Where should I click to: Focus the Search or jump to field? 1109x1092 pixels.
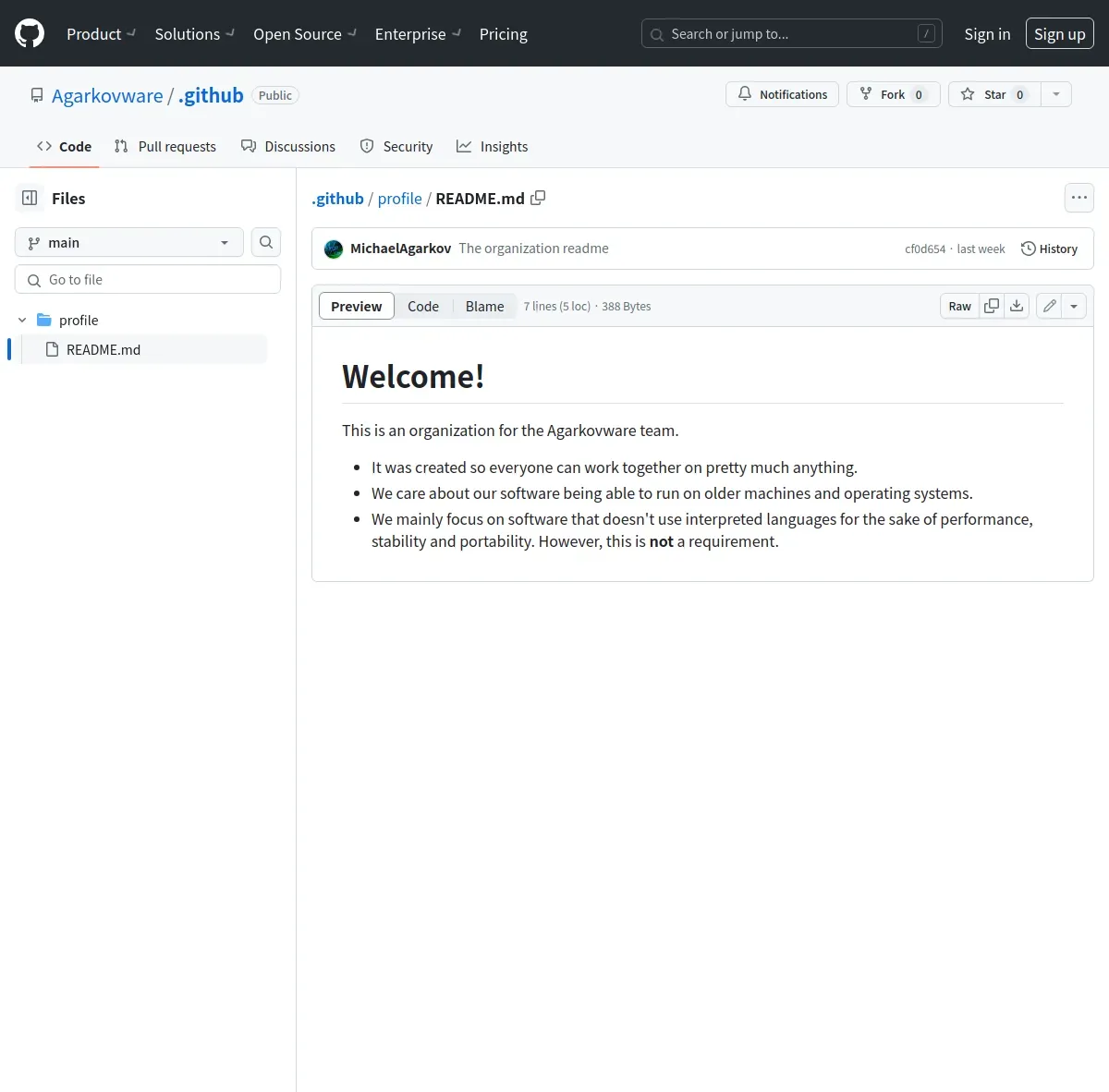pyautogui.click(x=792, y=34)
